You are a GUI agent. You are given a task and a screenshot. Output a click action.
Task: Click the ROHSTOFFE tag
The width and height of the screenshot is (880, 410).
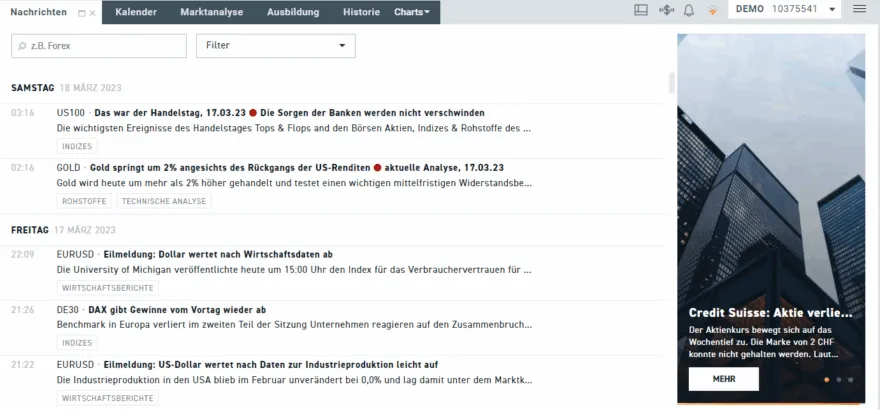84,201
